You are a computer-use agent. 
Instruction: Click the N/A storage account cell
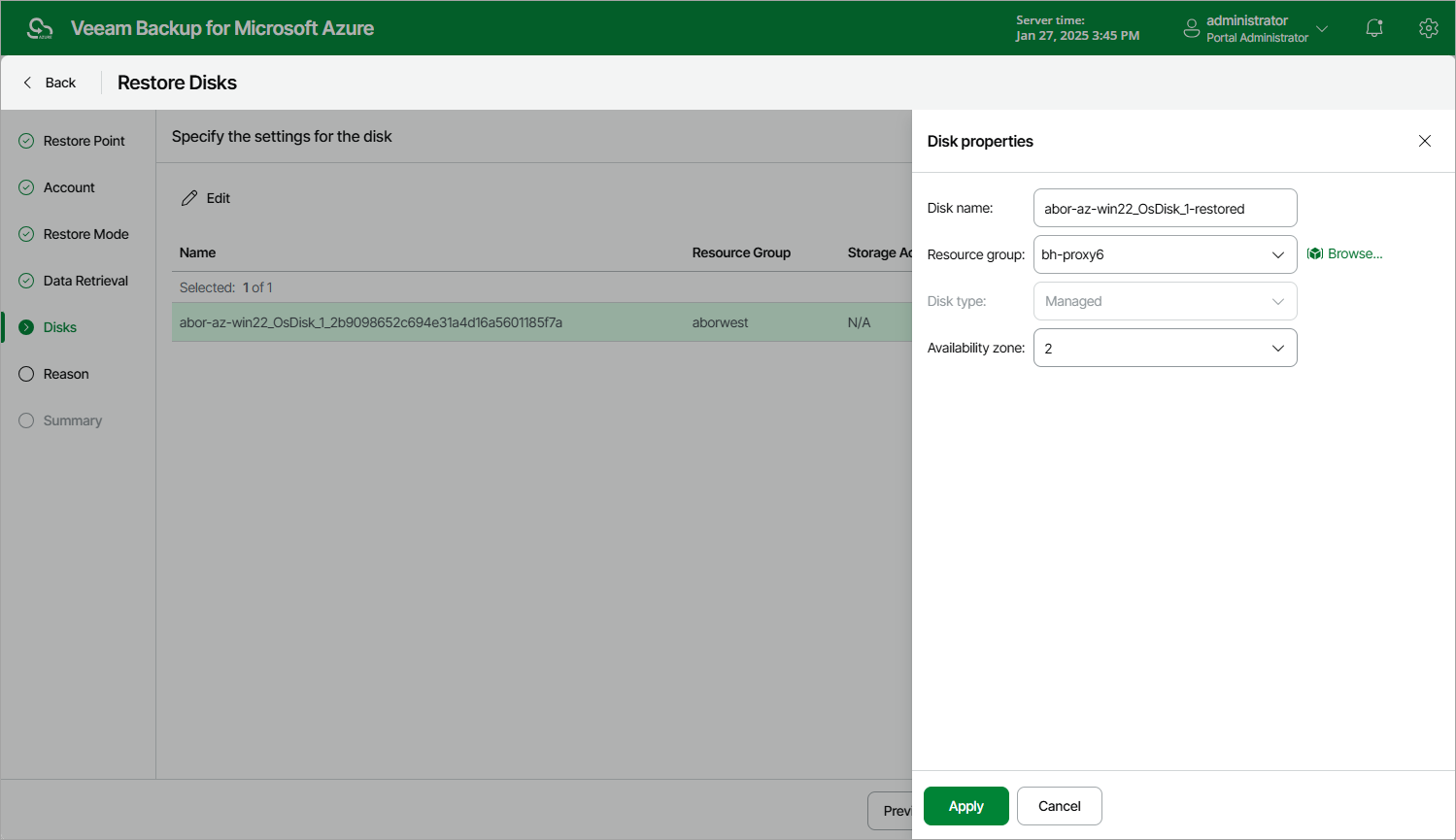pyautogui.click(x=859, y=322)
